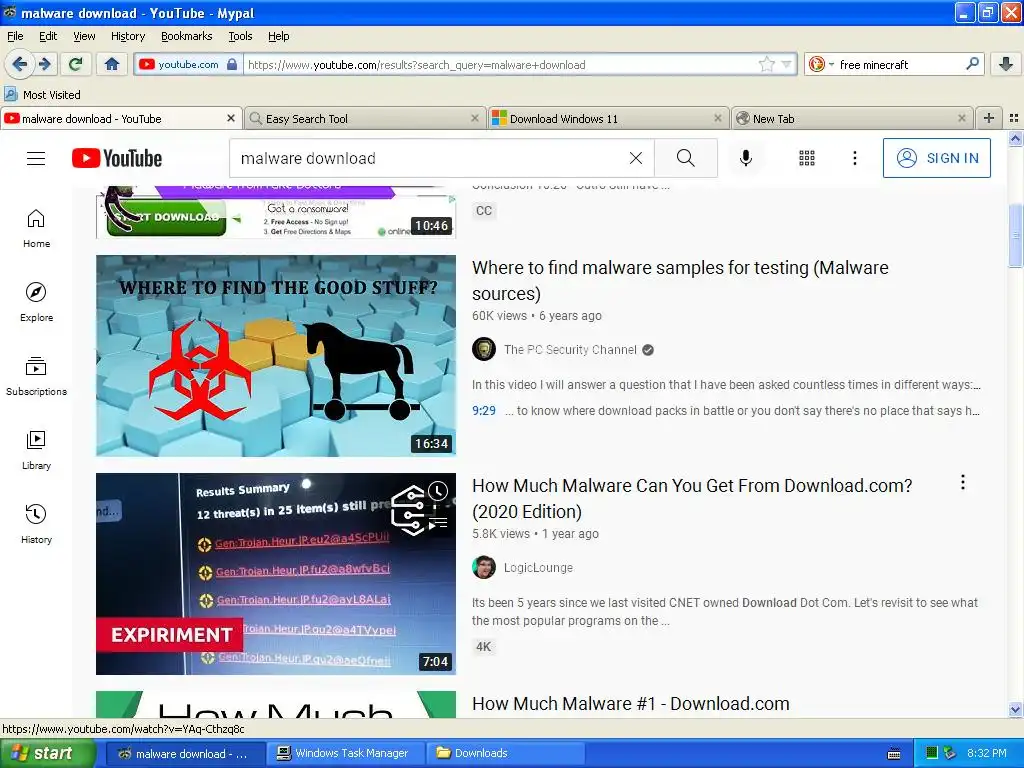The height and width of the screenshot is (768, 1024).
Task: Open History in YouTube sidebar
Action: tap(36, 524)
